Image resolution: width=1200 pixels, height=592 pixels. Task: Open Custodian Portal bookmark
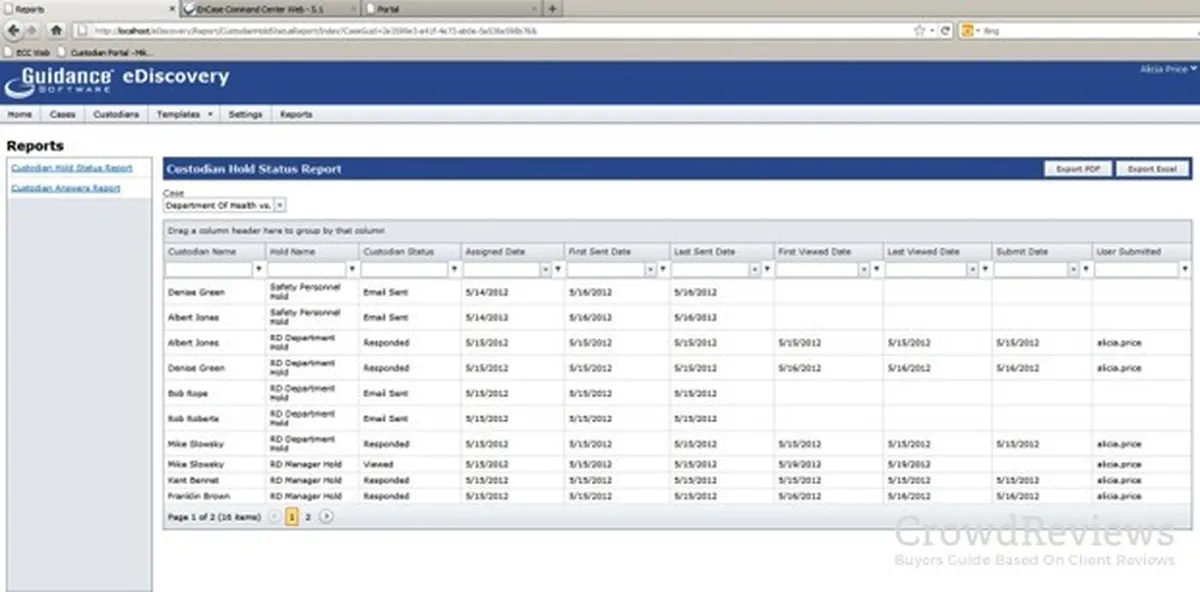pos(106,52)
